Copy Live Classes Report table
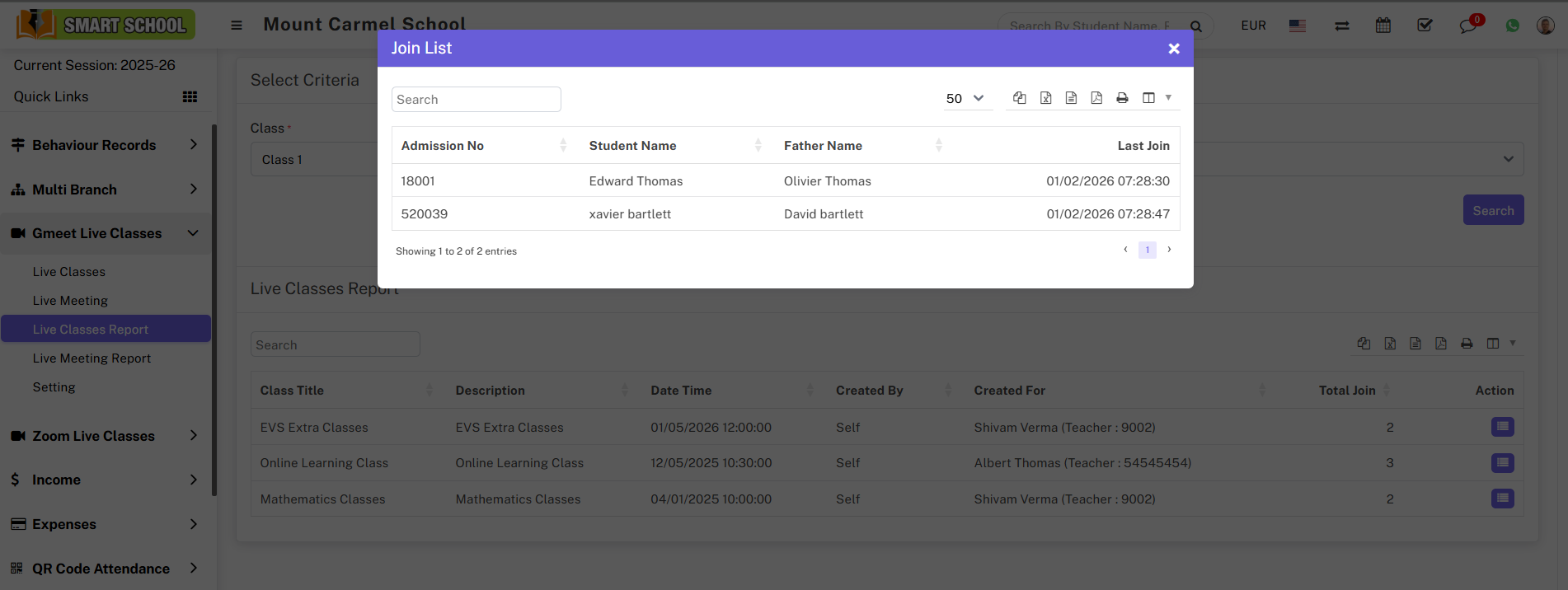The height and width of the screenshot is (590, 1568). point(1364,344)
